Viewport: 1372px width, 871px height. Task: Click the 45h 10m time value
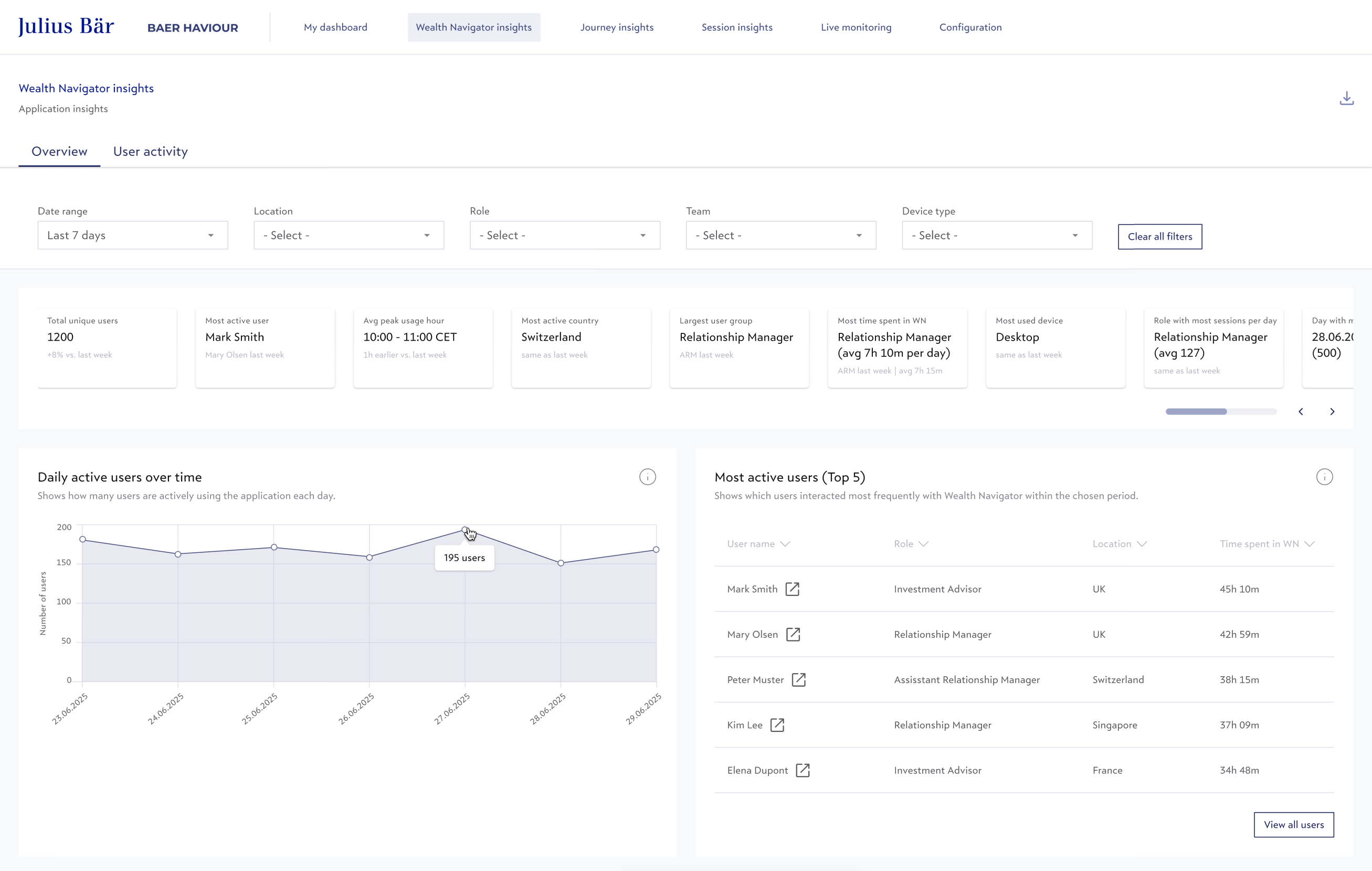click(x=1239, y=589)
